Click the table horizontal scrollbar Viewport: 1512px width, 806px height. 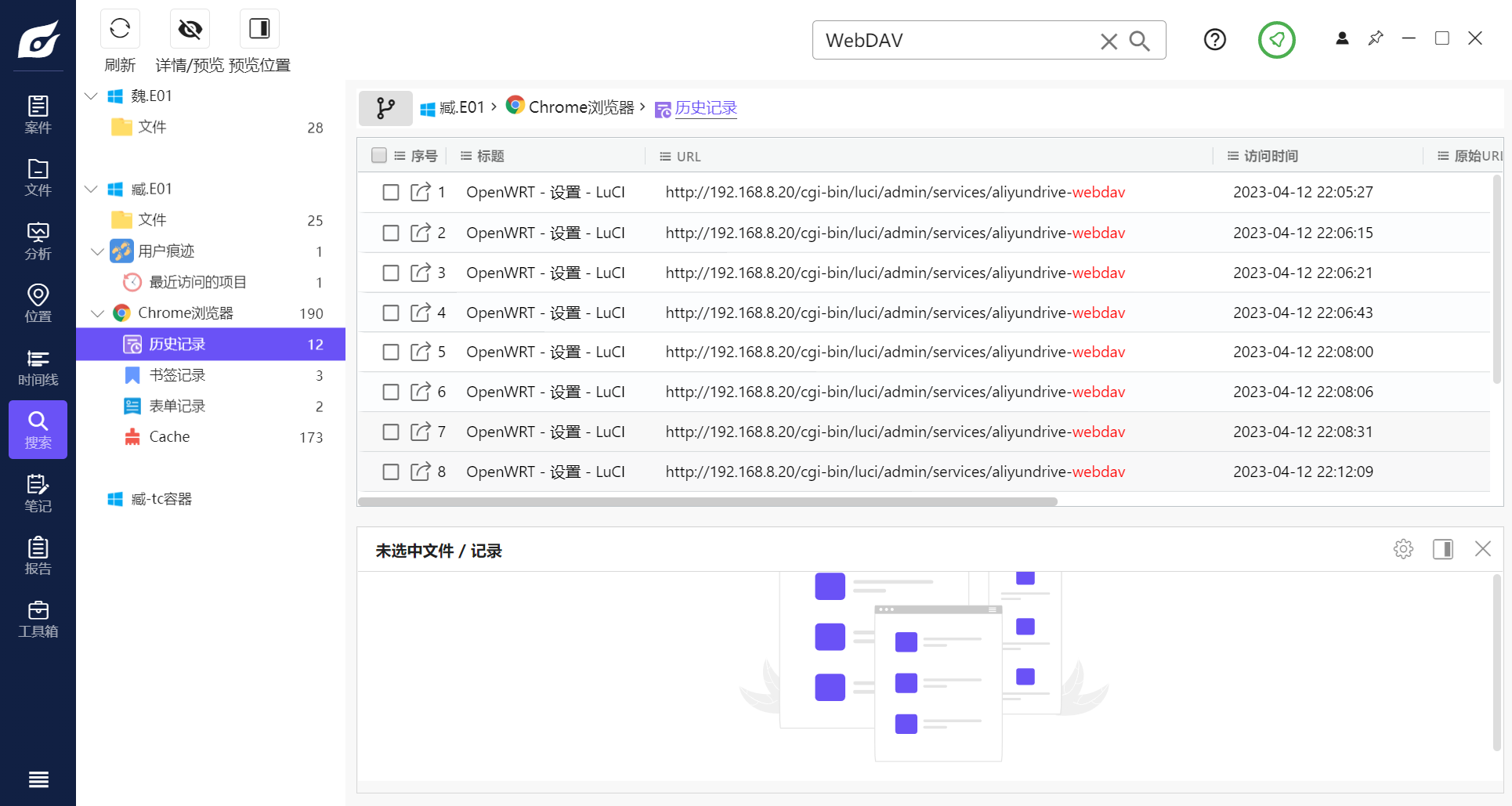pyautogui.click(x=707, y=501)
